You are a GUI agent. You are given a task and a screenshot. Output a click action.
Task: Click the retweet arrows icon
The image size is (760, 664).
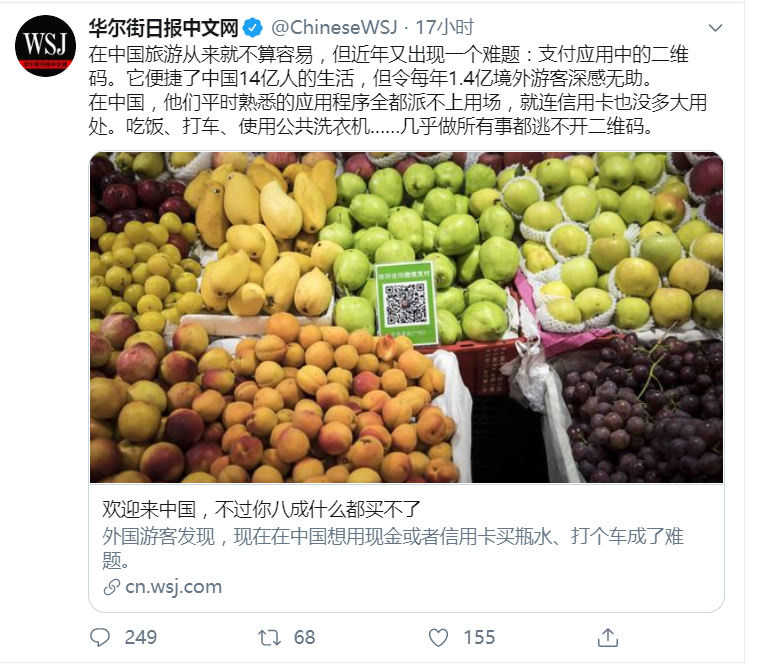[x=269, y=637]
